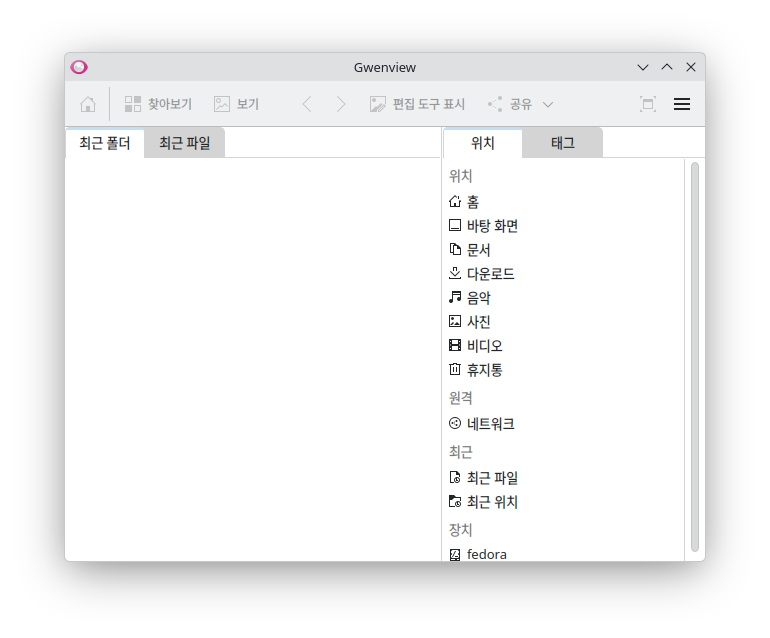Image resolution: width=770 pixels, height=638 pixels.
Task: Select the fedora device
Action: point(564,555)
